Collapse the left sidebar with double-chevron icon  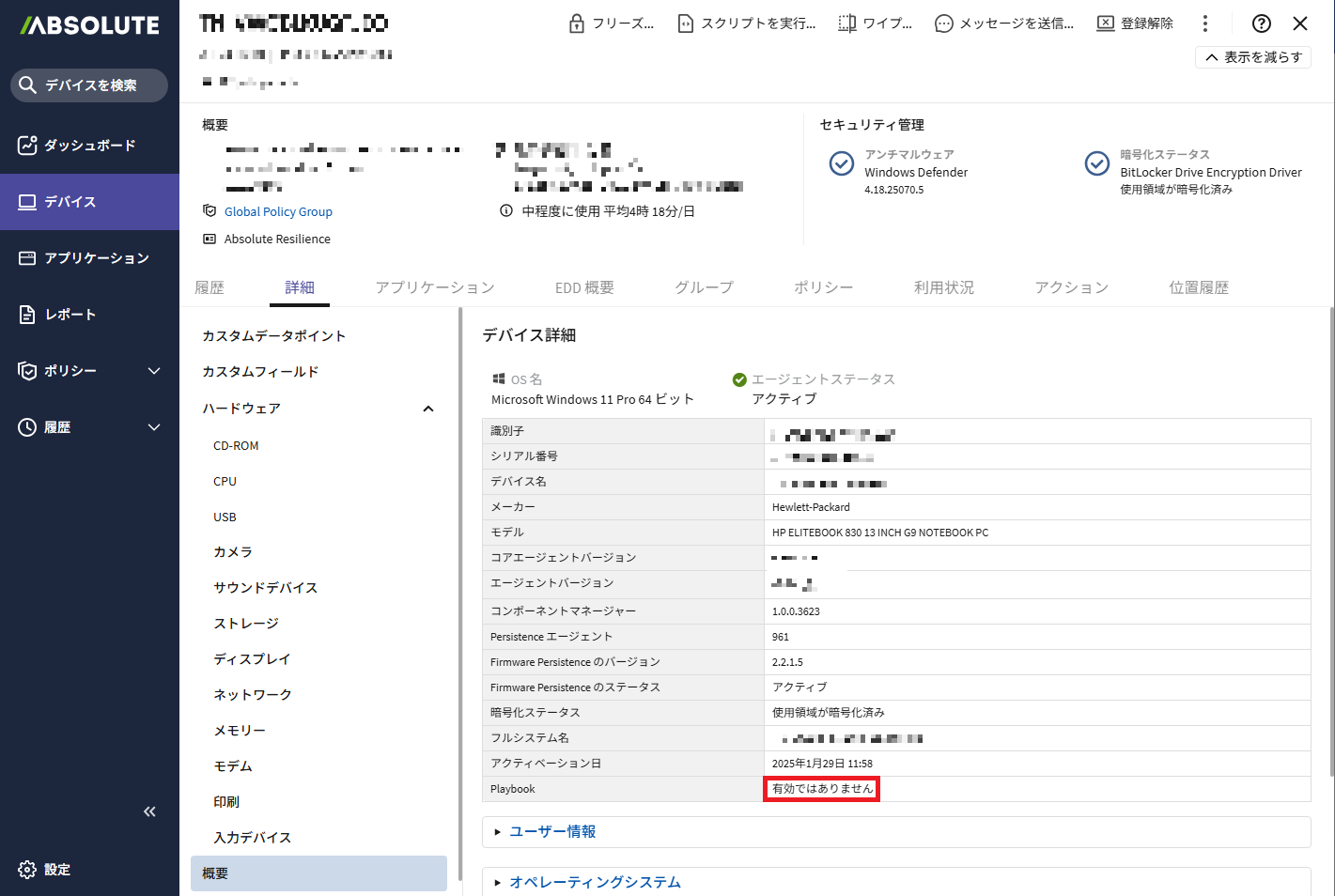(149, 811)
